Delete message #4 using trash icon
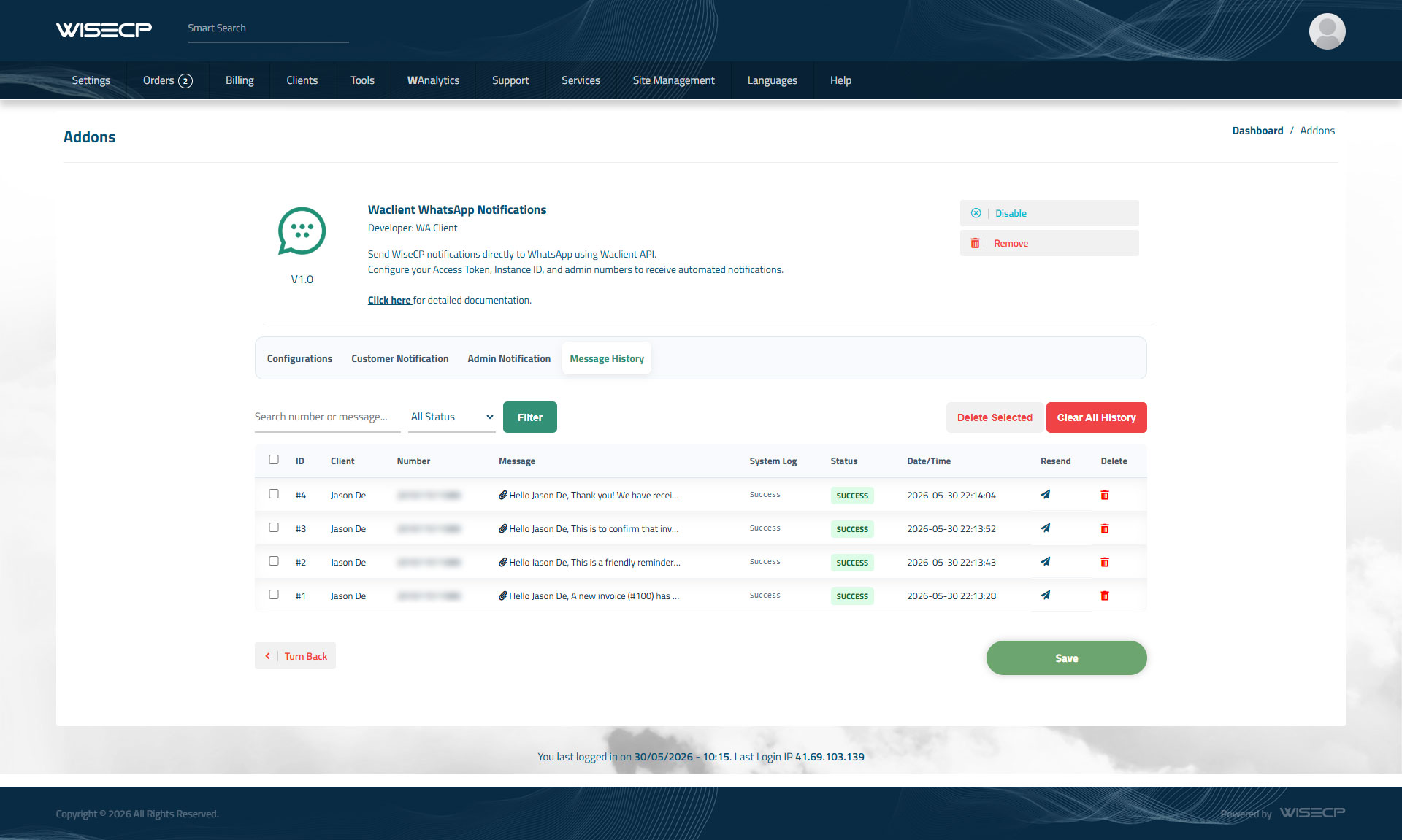The height and width of the screenshot is (840, 1402). 1105,495
